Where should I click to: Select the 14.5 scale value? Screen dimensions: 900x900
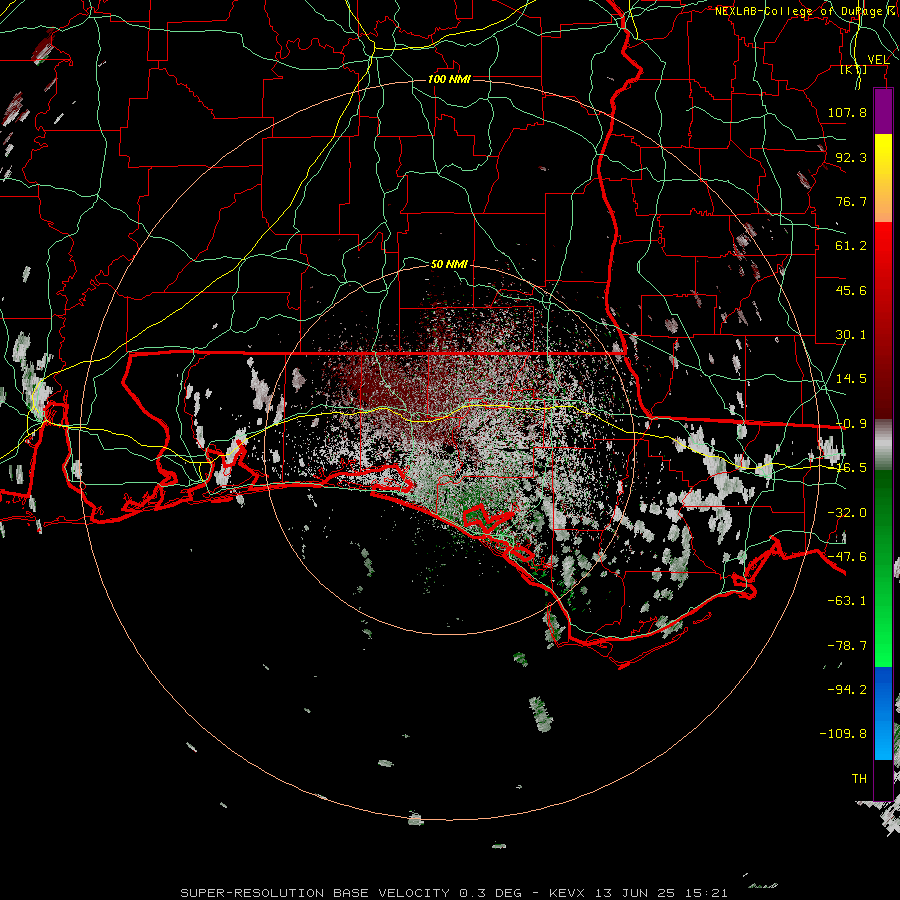tap(851, 379)
